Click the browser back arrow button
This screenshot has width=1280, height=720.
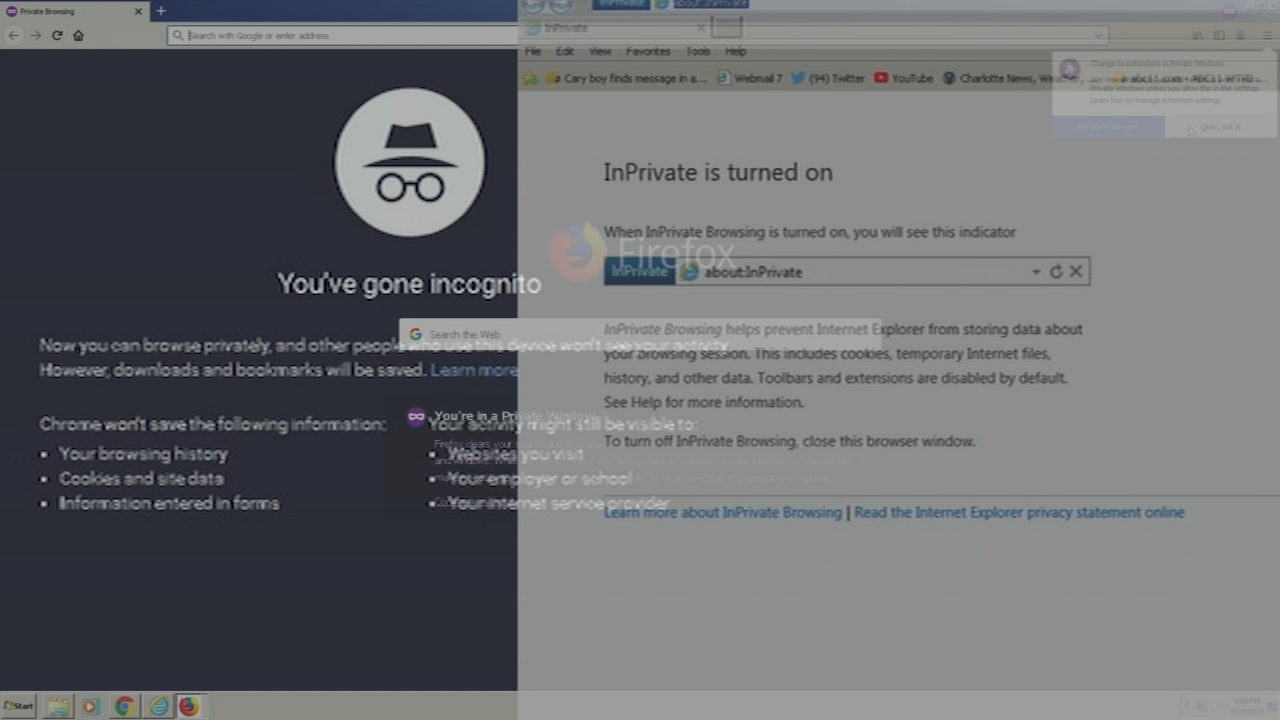(x=13, y=35)
